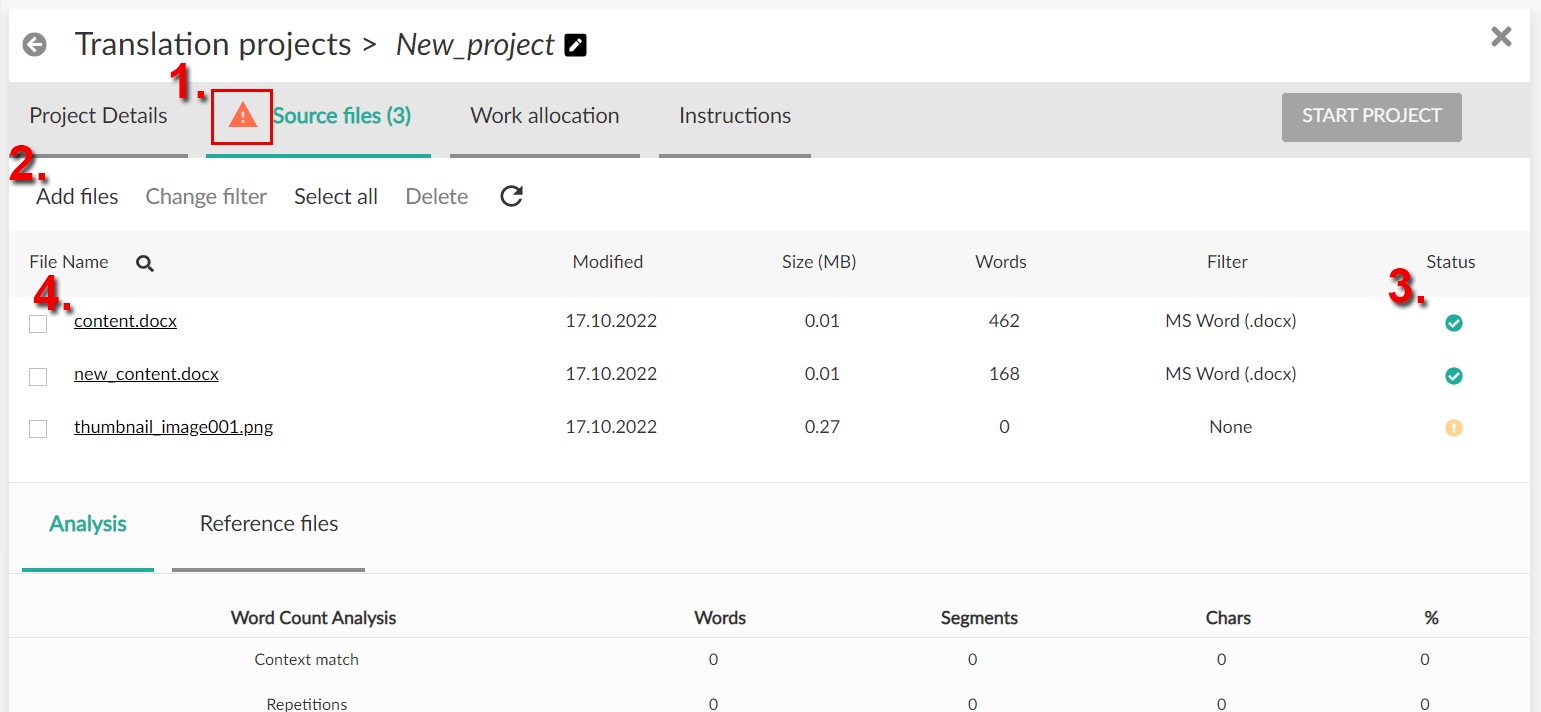1541x712 pixels.
Task: Click modified date of thumbnail_image001.png
Action: [x=611, y=427]
